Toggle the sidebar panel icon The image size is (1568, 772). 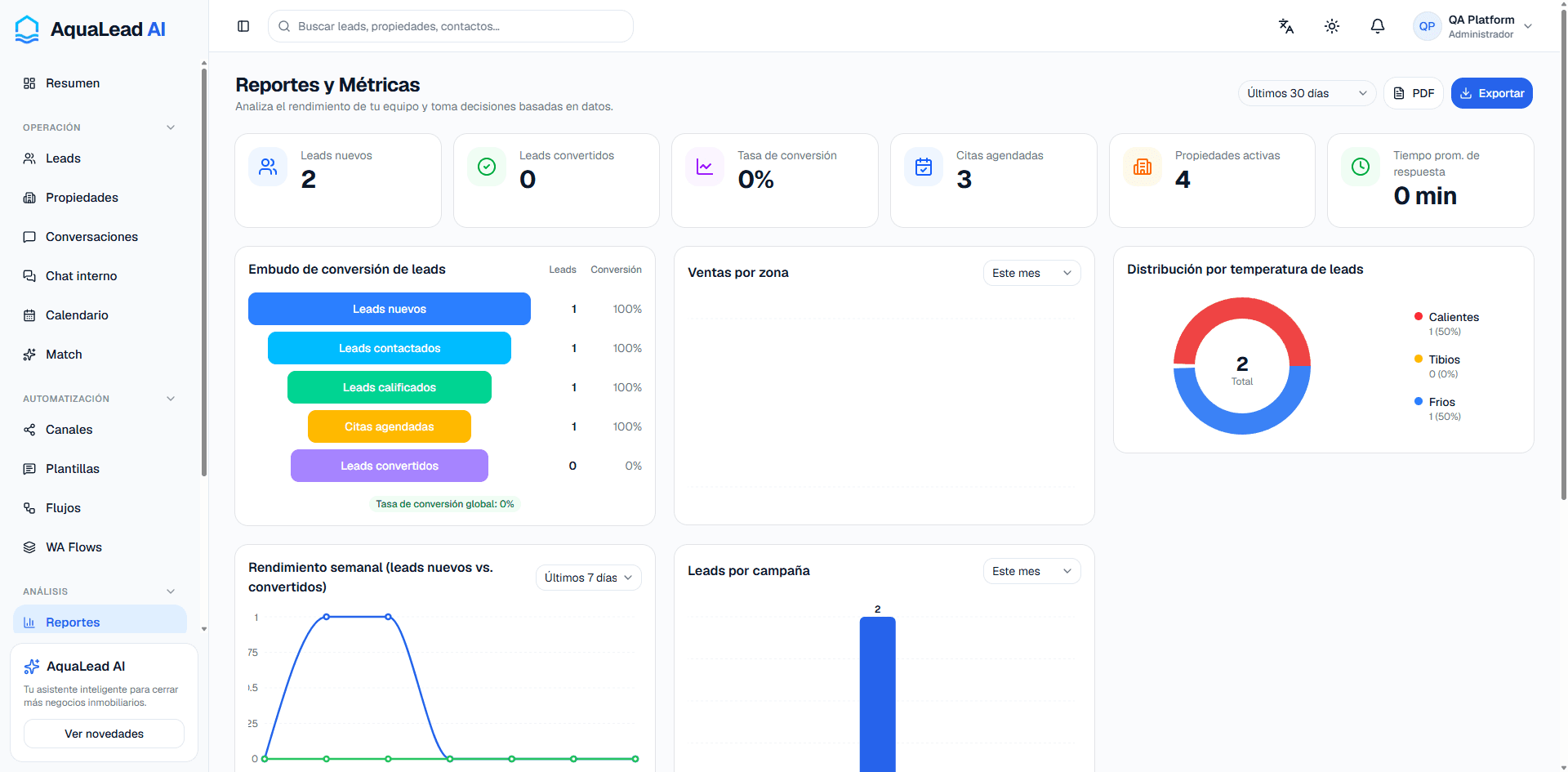click(243, 26)
